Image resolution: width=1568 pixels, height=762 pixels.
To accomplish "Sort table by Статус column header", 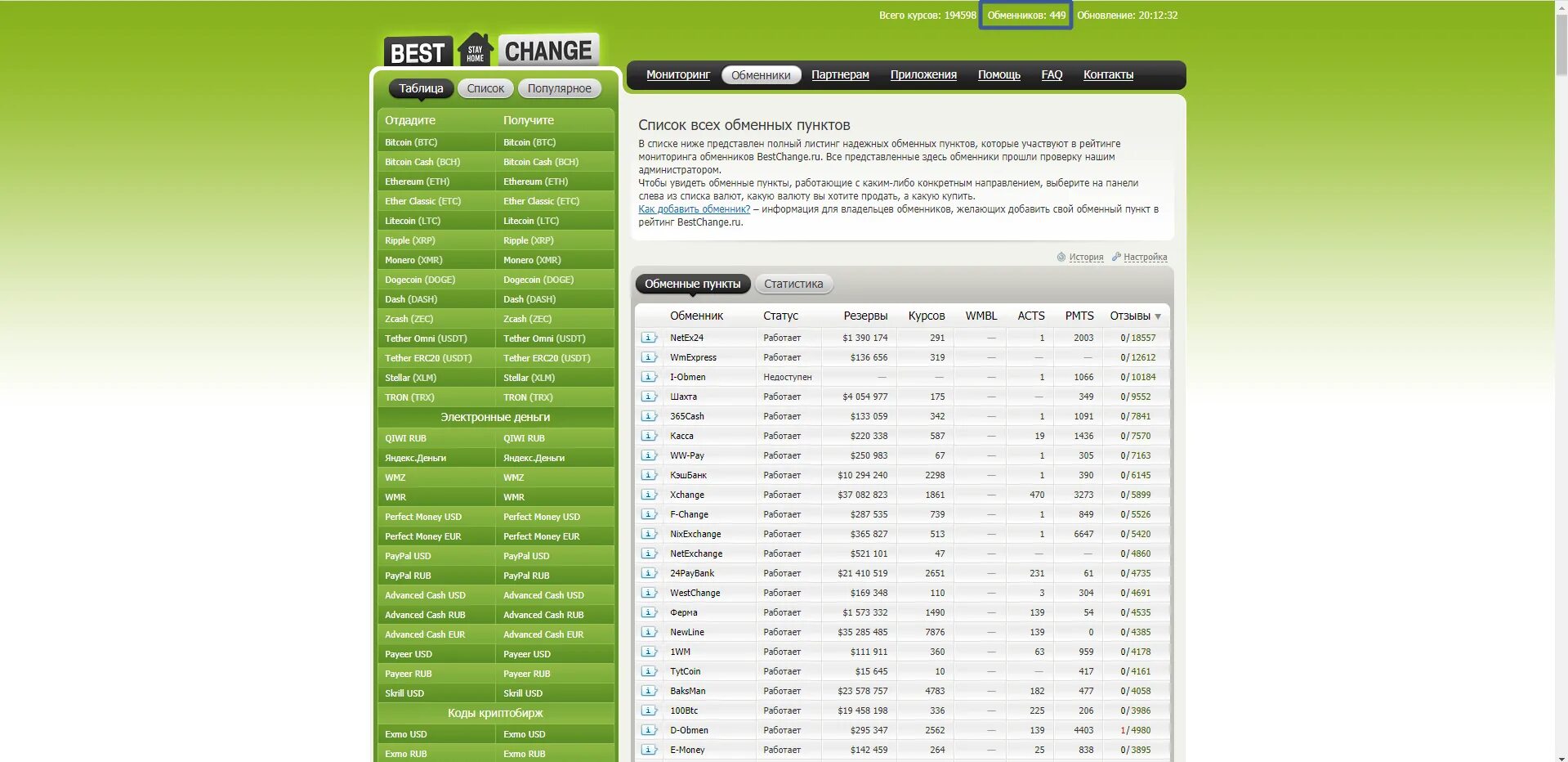I will pos(780,316).
